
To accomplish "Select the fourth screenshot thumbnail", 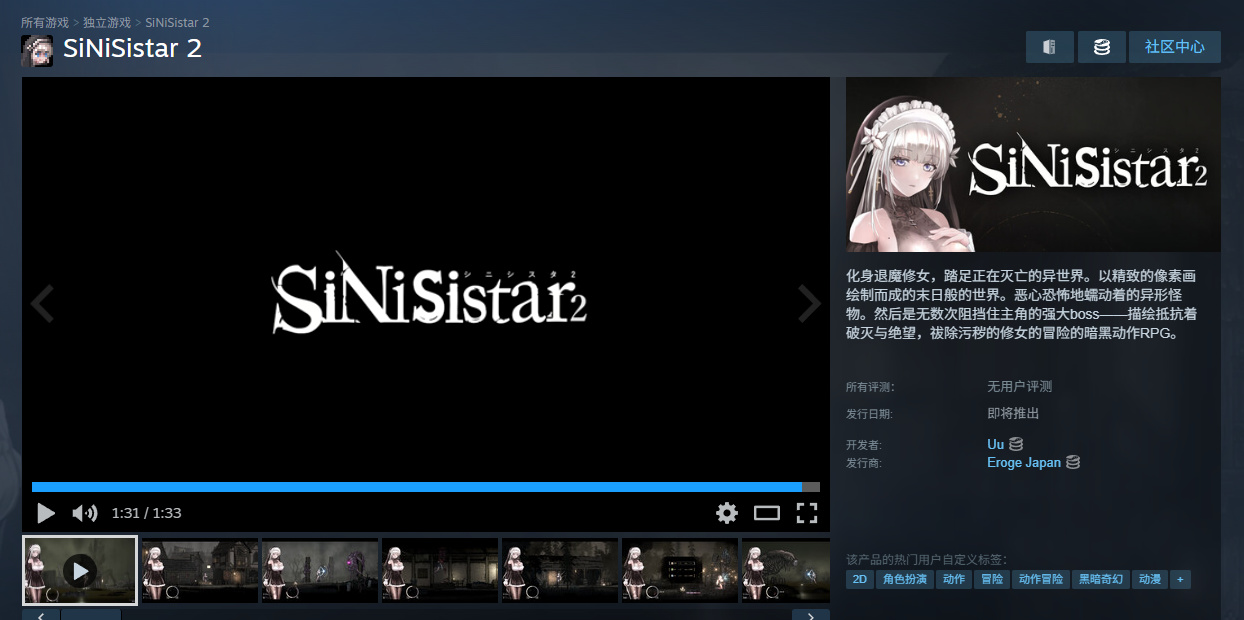I will [x=440, y=571].
